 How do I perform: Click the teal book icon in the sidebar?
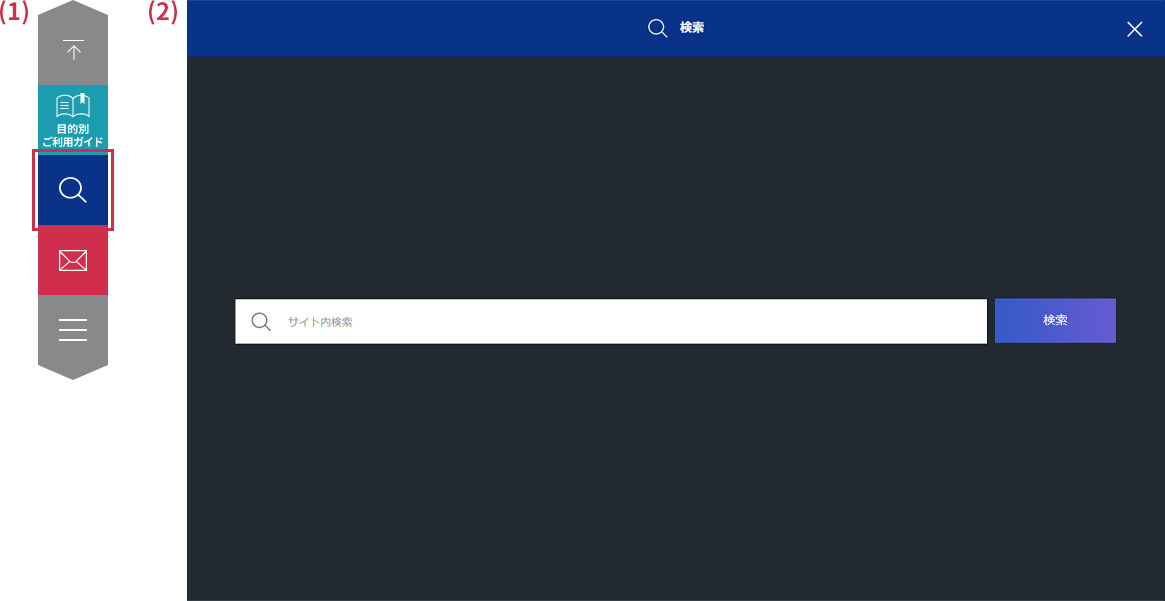pos(72,103)
